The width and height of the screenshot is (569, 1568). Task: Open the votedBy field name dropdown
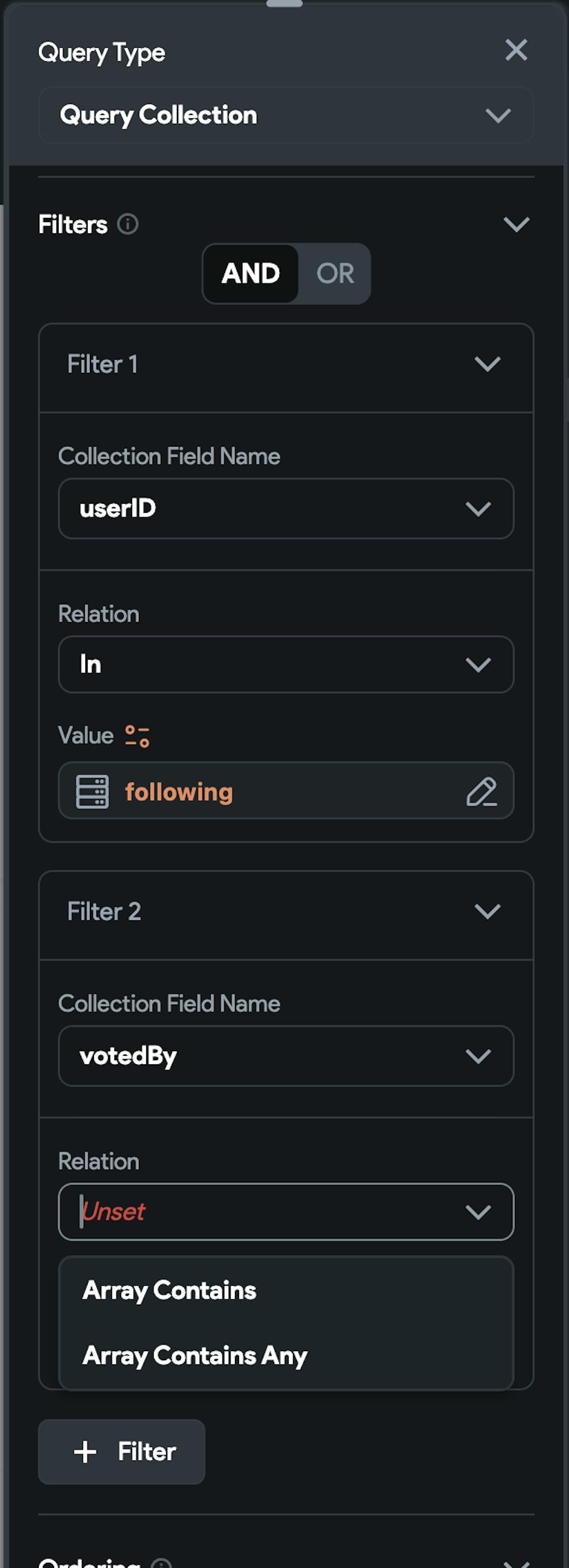coord(286,1055)
